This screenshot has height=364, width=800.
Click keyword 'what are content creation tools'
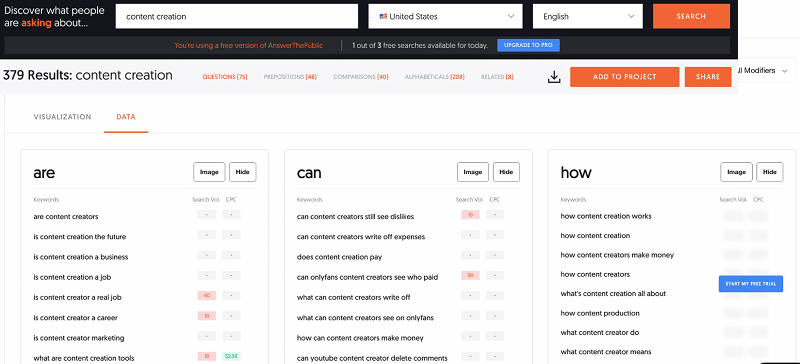[x=84, y=358]
